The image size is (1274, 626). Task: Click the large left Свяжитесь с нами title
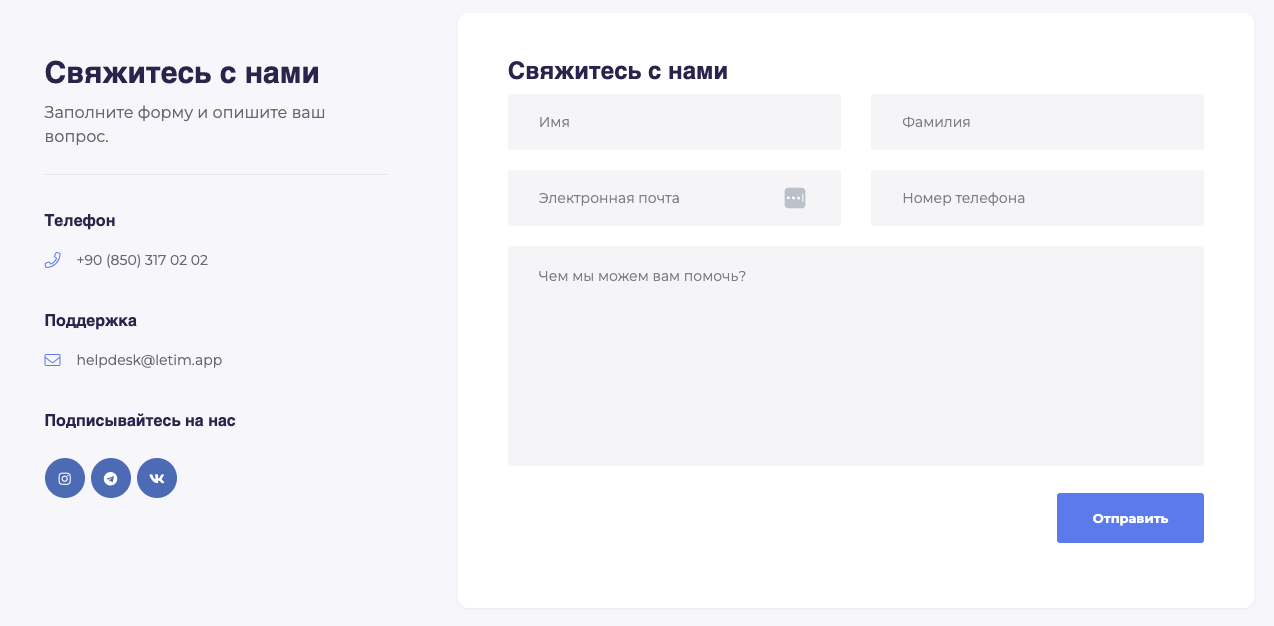181,72
